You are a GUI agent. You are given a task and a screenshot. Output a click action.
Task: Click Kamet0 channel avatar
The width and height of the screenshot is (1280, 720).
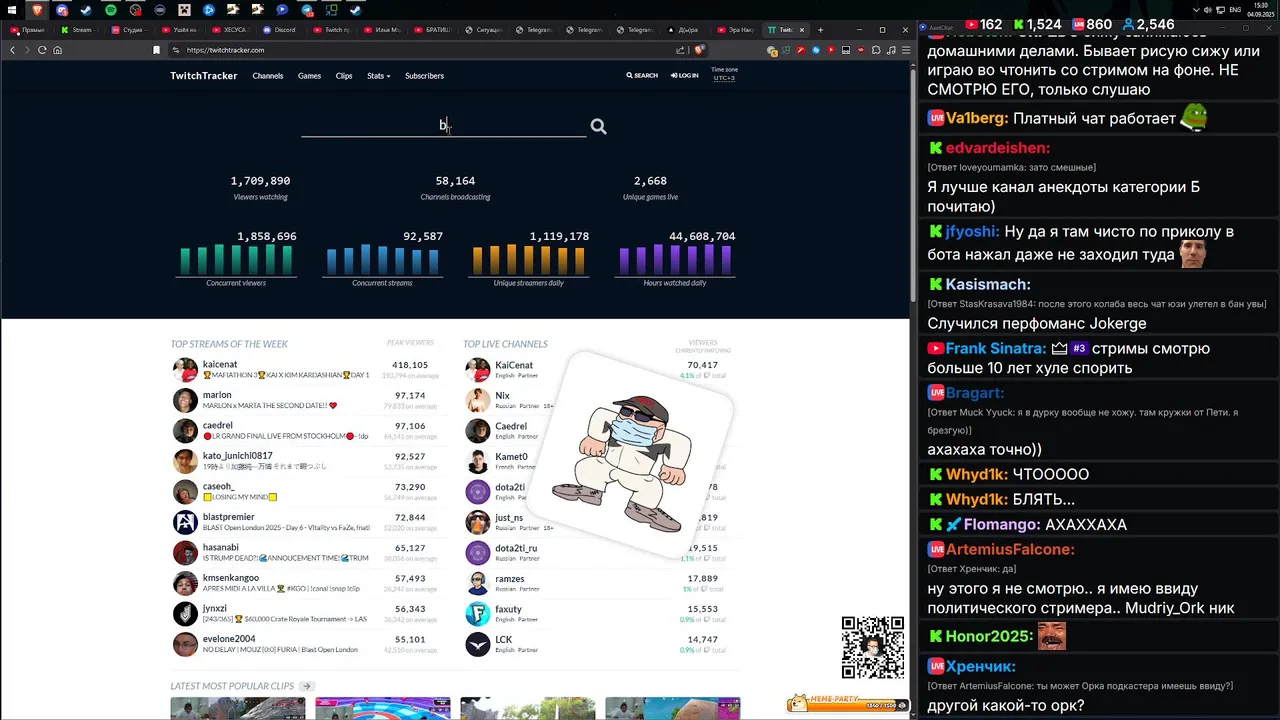pos(478,461)
